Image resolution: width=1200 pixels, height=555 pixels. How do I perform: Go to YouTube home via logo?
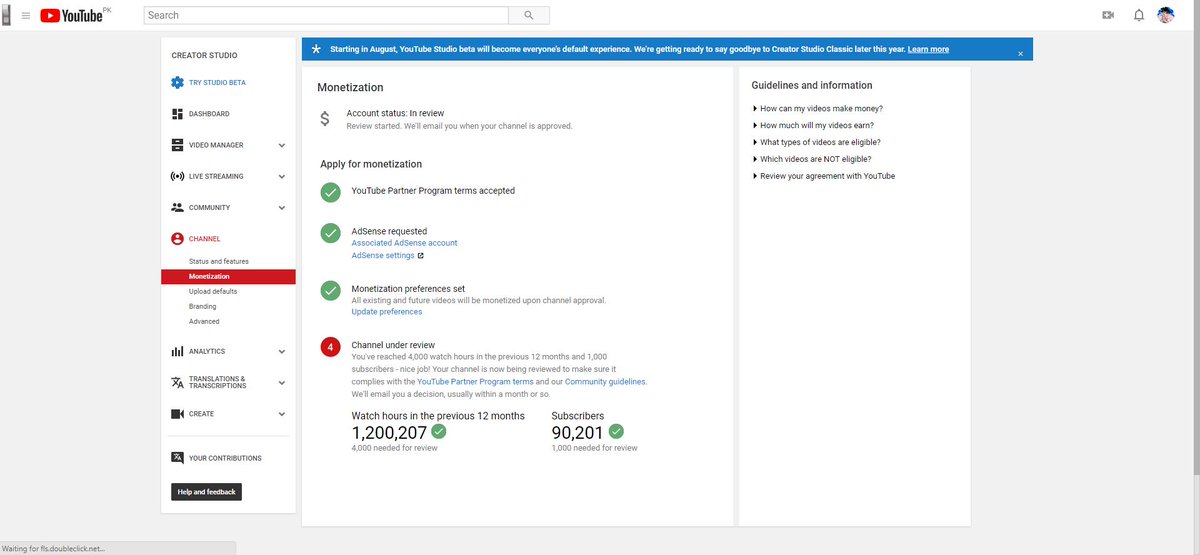pos(72,16)
